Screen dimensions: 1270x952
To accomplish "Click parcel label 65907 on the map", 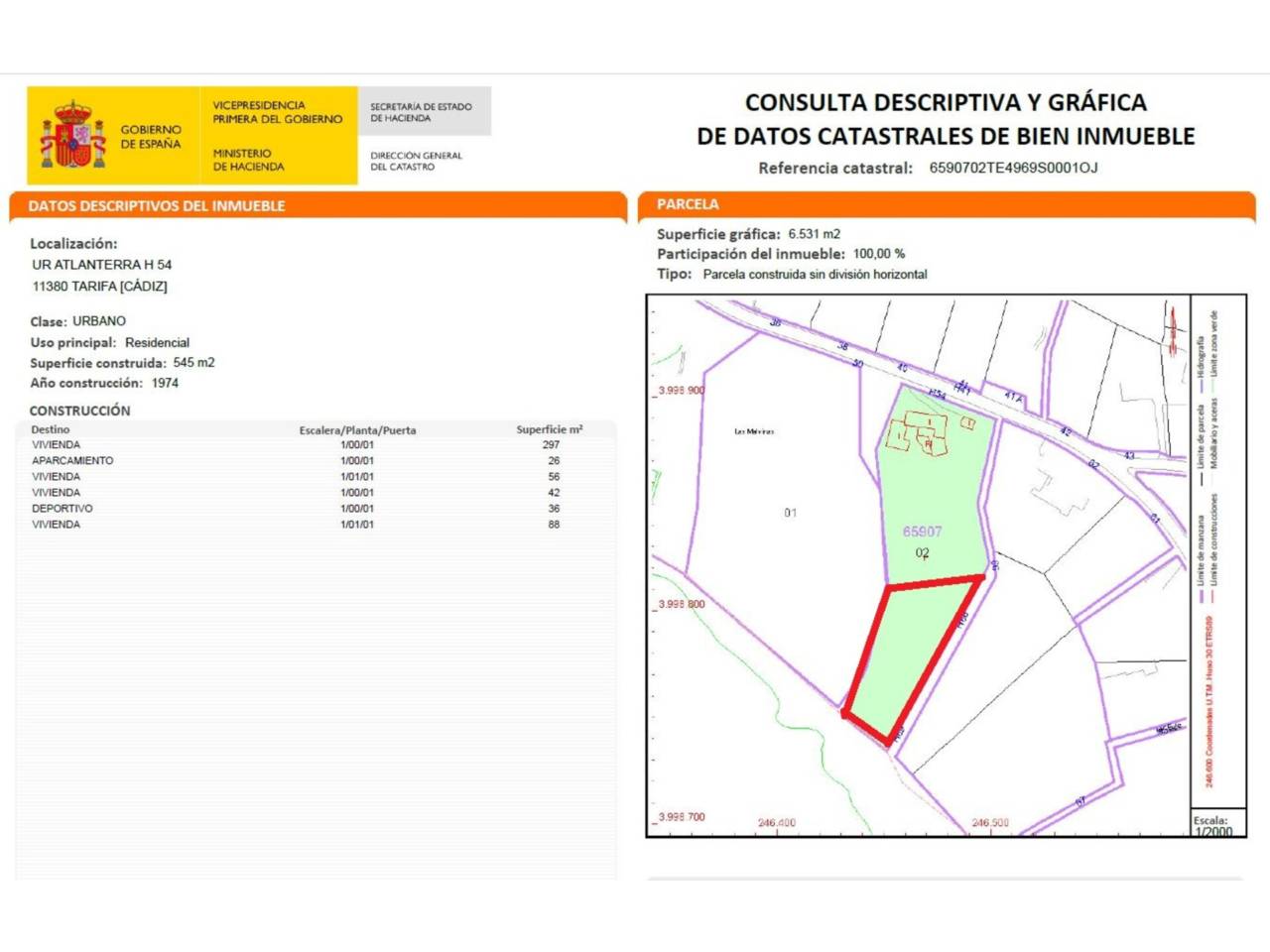I will click(922, 532).
